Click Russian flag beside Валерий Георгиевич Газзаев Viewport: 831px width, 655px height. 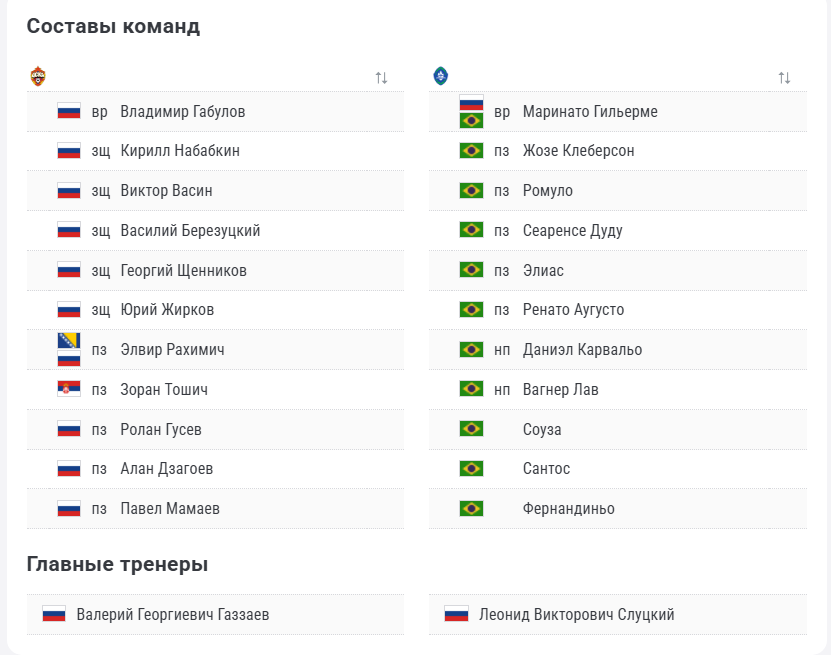[x=54, y=614]
